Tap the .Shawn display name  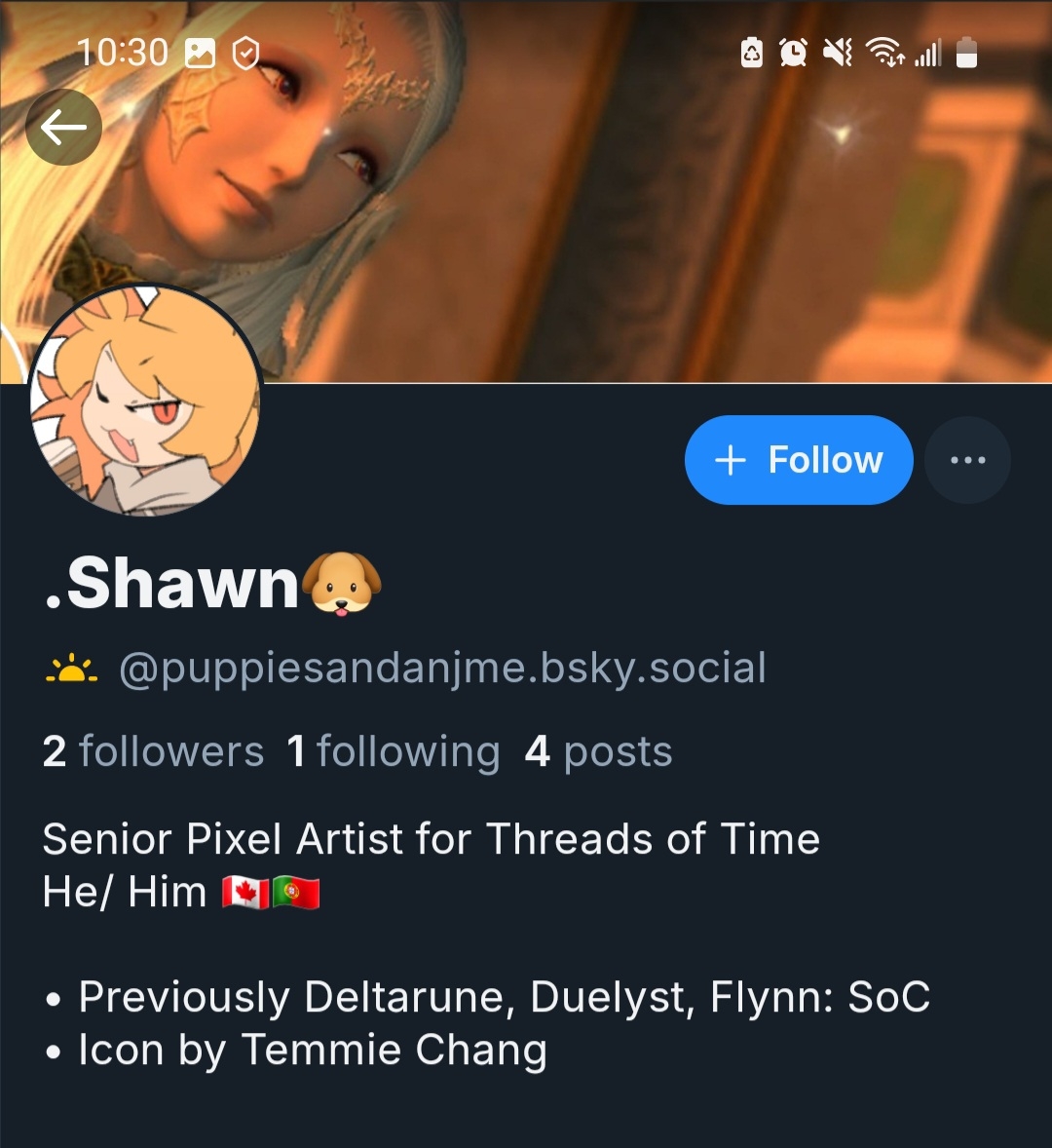[x=171, y=584]
